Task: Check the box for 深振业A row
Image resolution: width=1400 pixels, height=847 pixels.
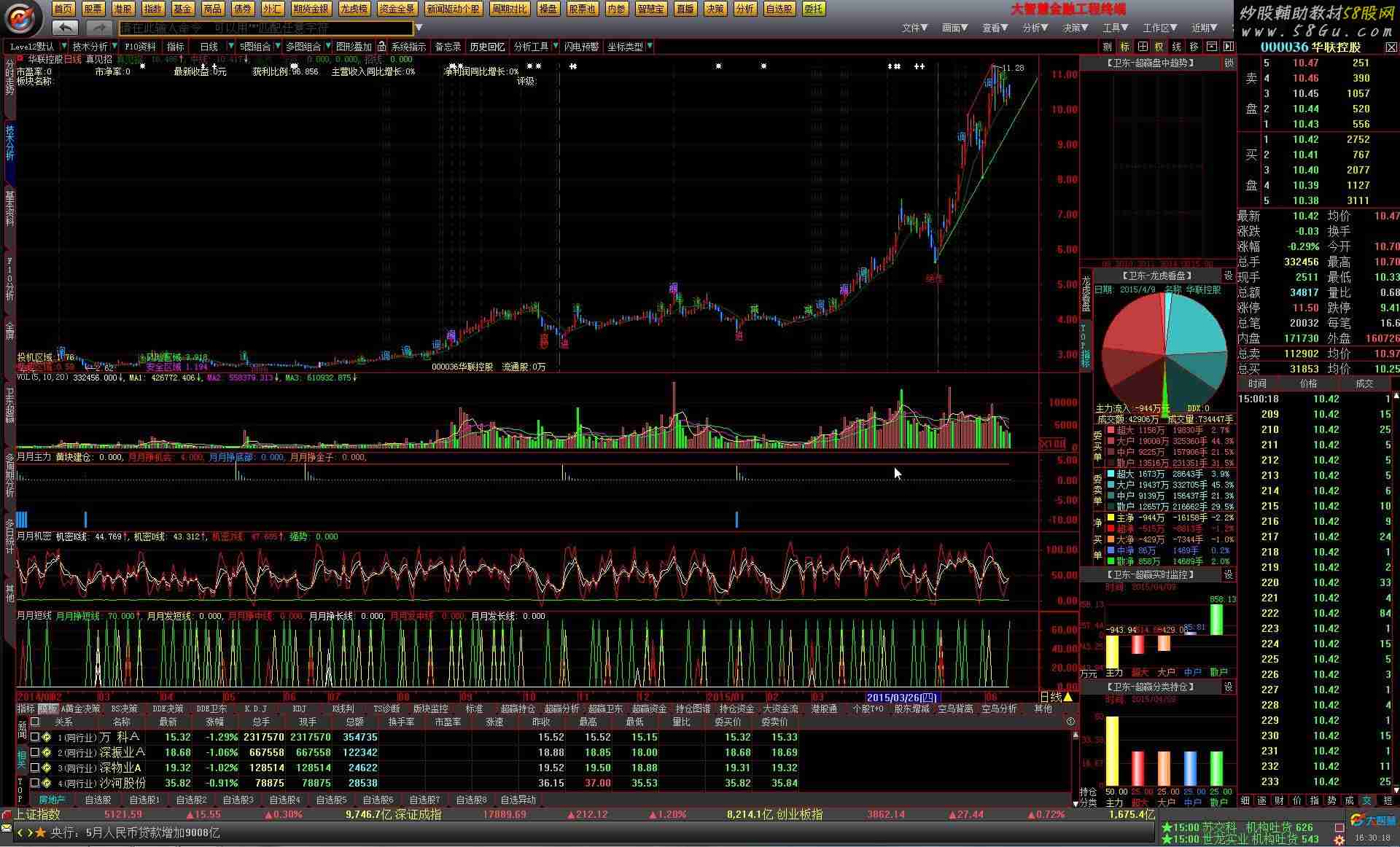Action: [35, 752]
